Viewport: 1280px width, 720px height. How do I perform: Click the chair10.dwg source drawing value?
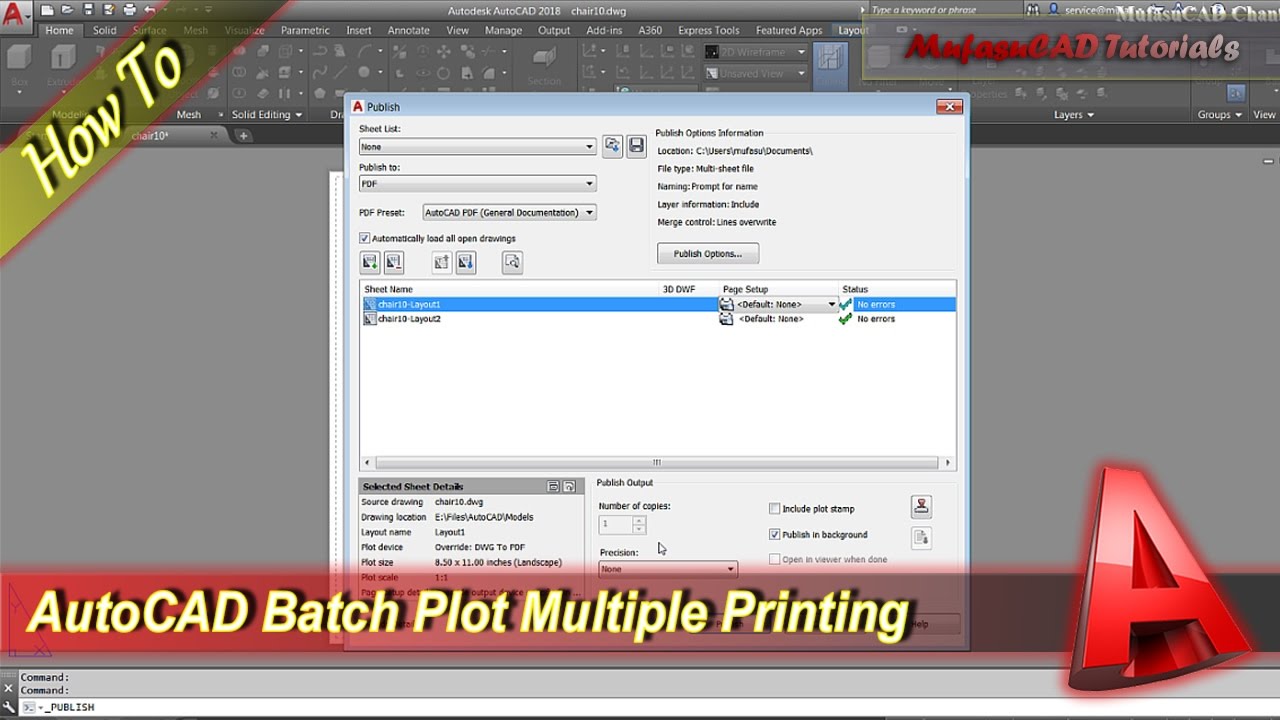pos(459,502)
